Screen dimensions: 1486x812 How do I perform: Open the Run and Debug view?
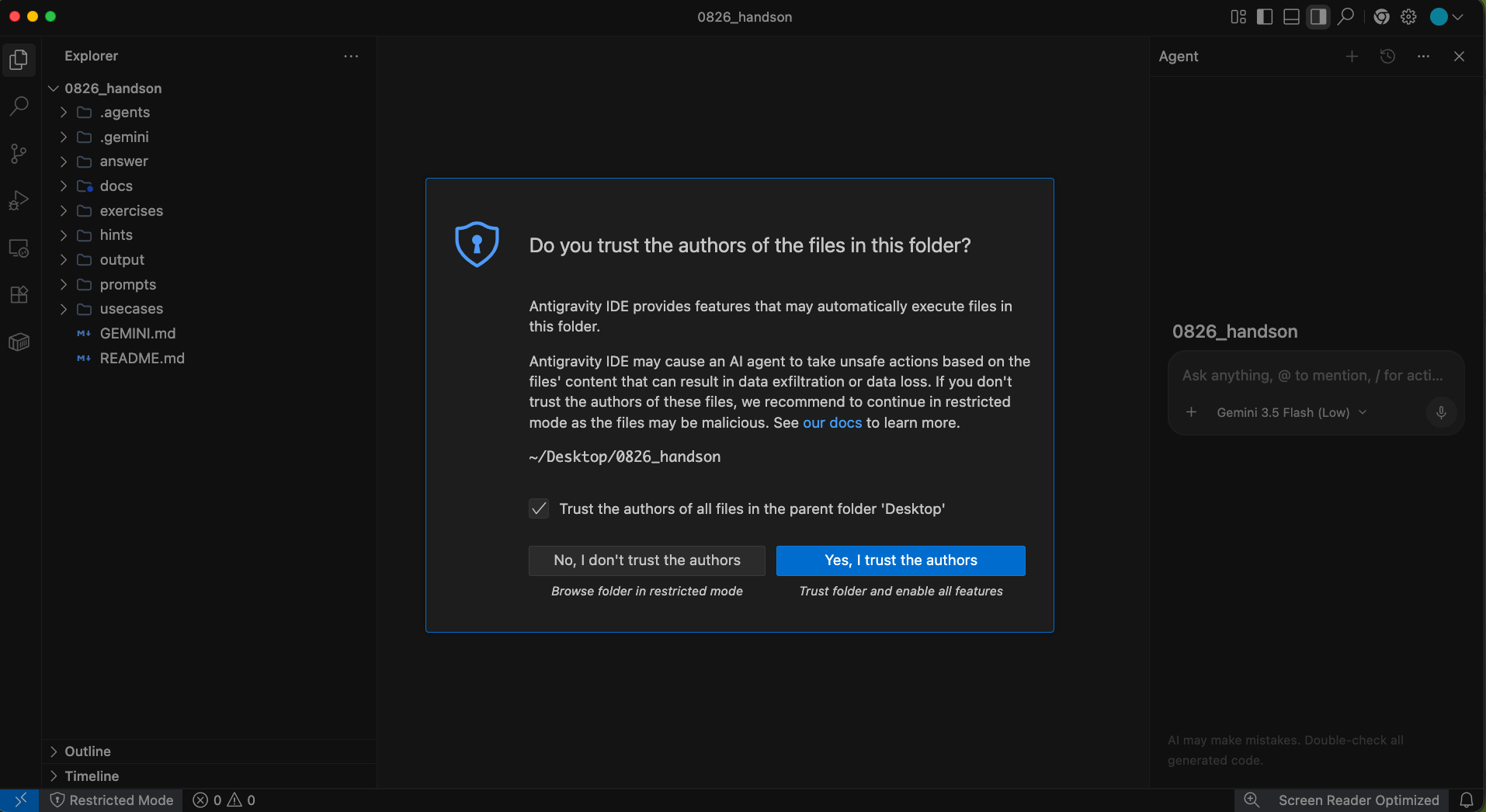point(19,201)
